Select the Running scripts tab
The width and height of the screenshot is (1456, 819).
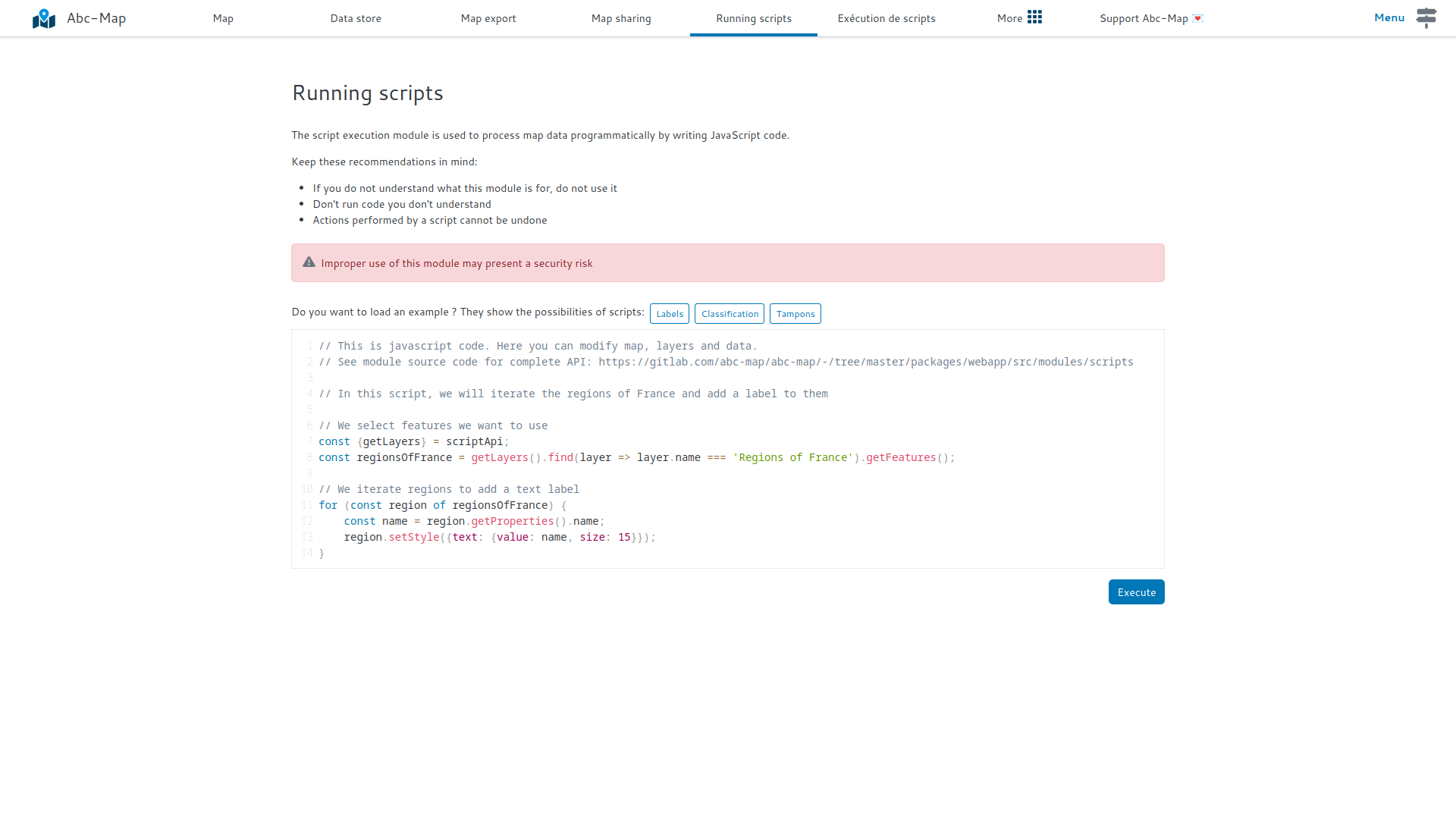coord(753,18)
